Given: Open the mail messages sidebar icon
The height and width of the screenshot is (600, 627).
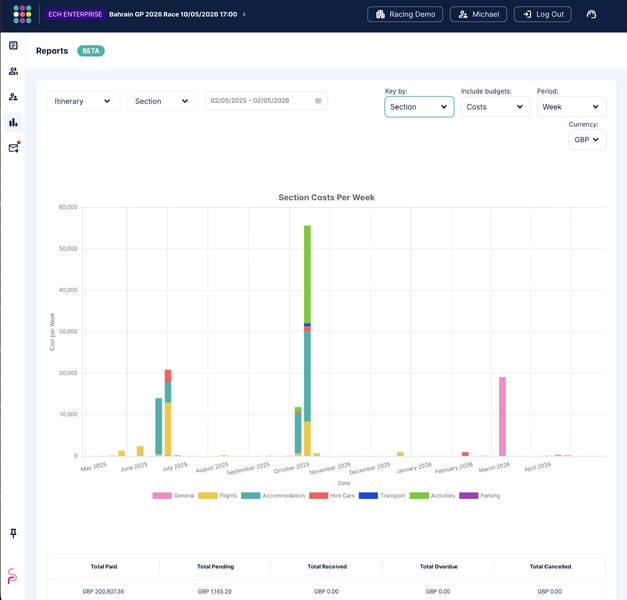Looking at the screenshot, I should pyautogui.click(x=14, y=148).
